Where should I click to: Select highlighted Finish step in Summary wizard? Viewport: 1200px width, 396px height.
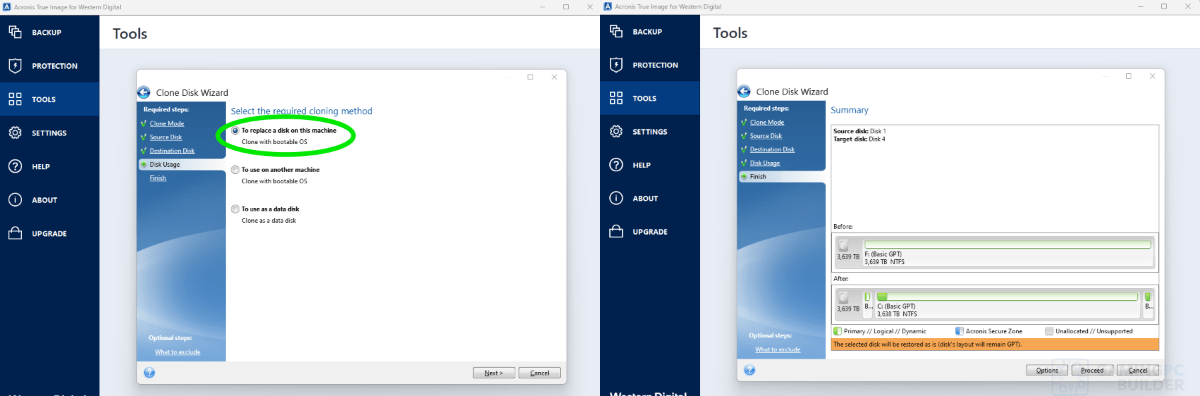781,176
